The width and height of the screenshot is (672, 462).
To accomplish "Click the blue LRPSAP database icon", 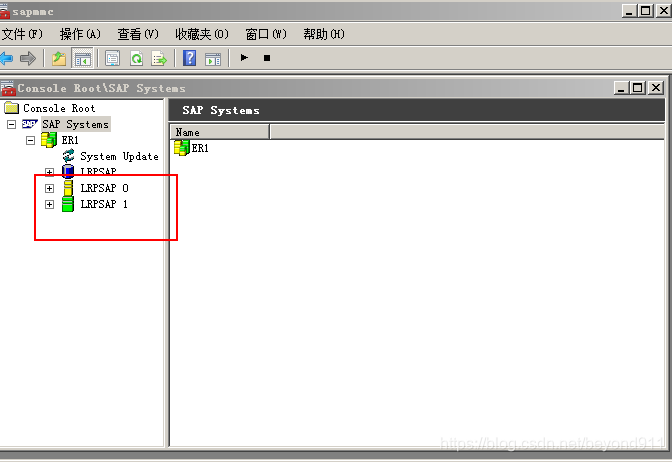I will click(x=68, y=171).
